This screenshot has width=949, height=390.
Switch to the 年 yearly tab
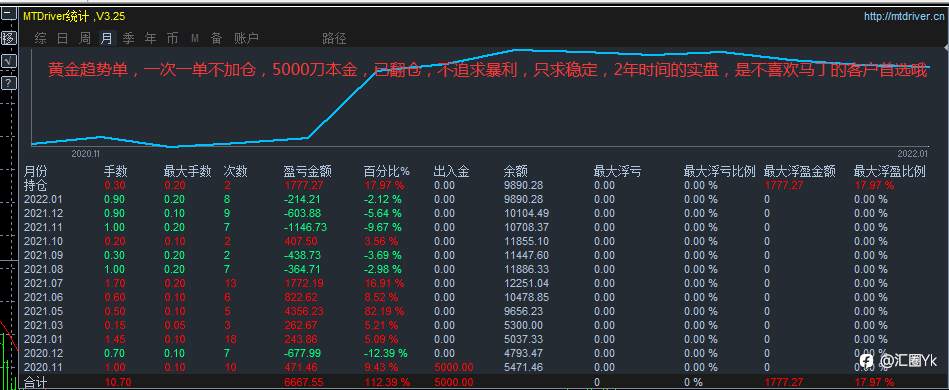[150, 39]
